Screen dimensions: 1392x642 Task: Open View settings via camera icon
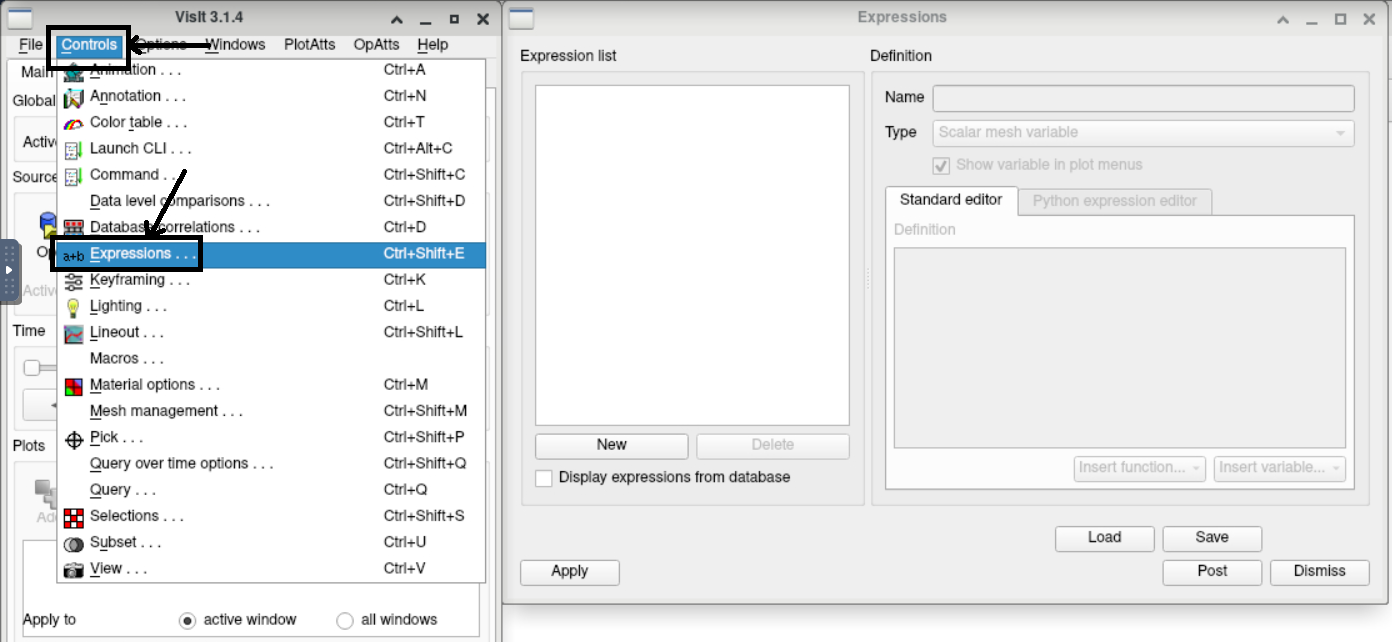tap(74, 569)
